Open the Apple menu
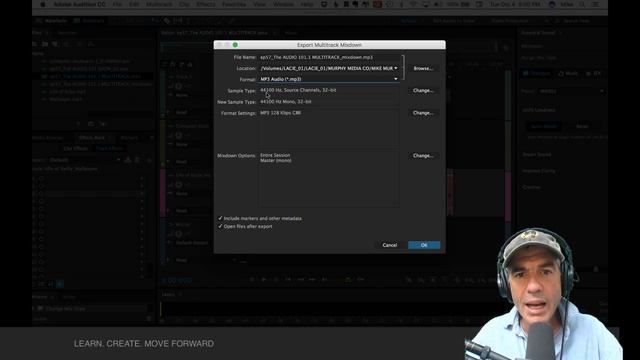 point(42,4)
